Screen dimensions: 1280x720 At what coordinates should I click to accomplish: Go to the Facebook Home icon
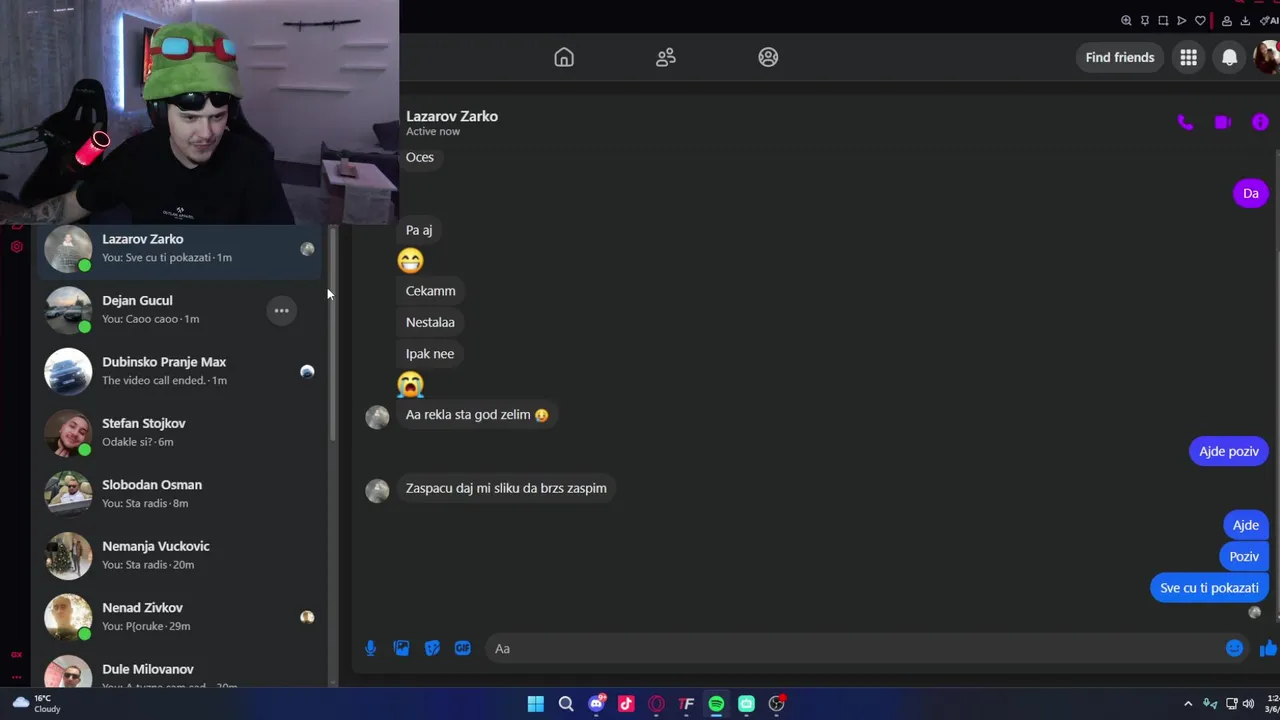click(x=564, y=57)
